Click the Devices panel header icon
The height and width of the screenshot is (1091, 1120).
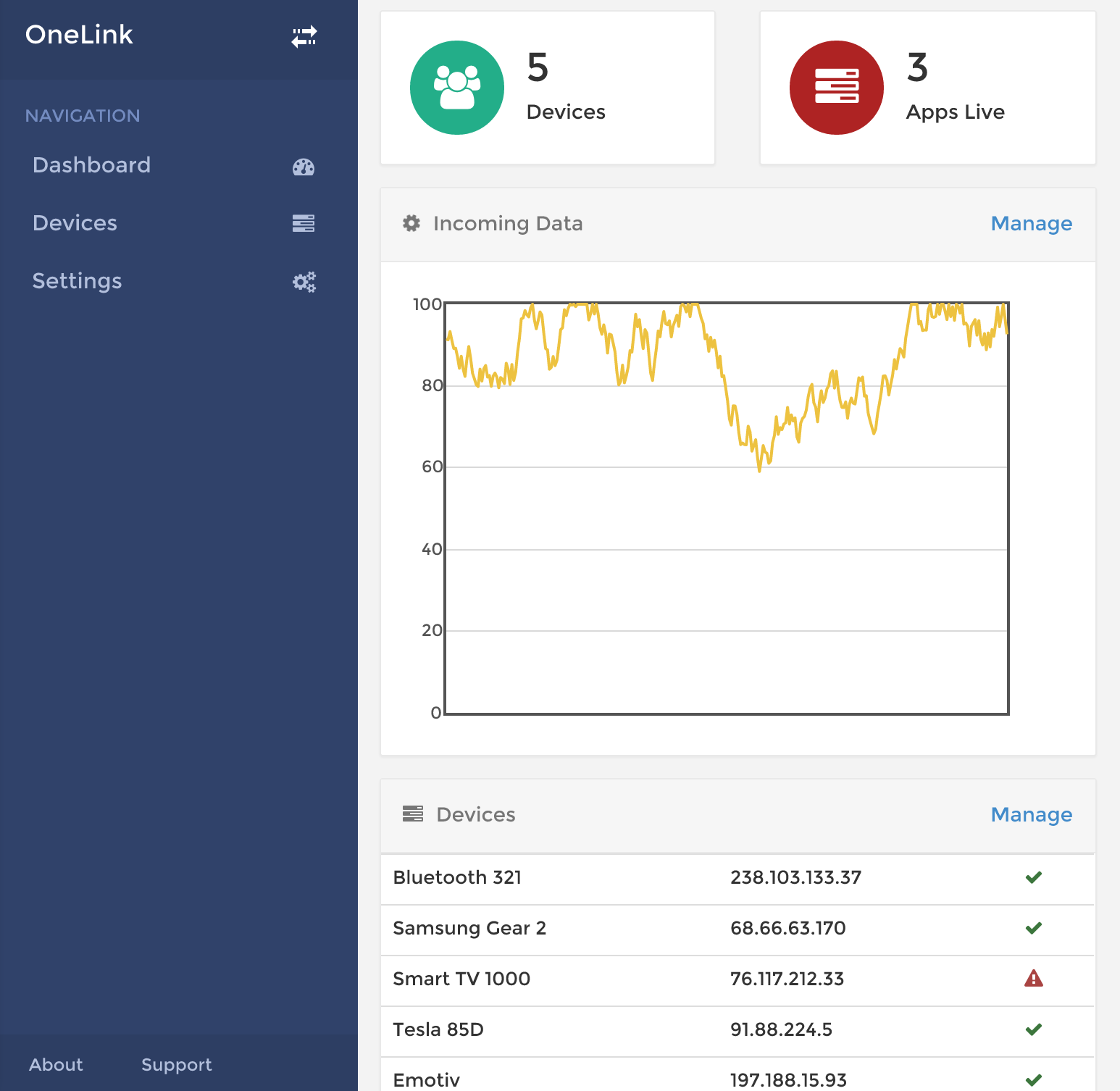pos(414,814)
